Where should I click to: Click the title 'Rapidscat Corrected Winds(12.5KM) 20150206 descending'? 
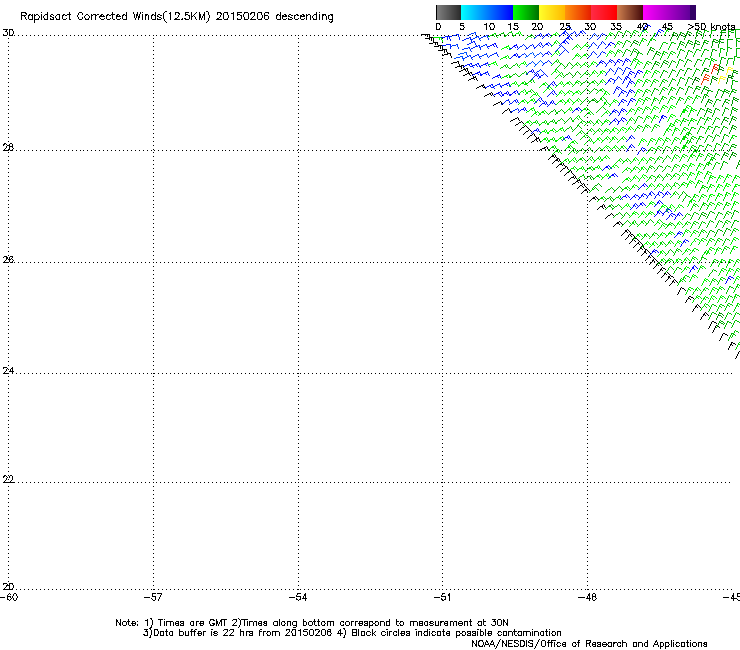pyautogui.click(x=177, y=17)
